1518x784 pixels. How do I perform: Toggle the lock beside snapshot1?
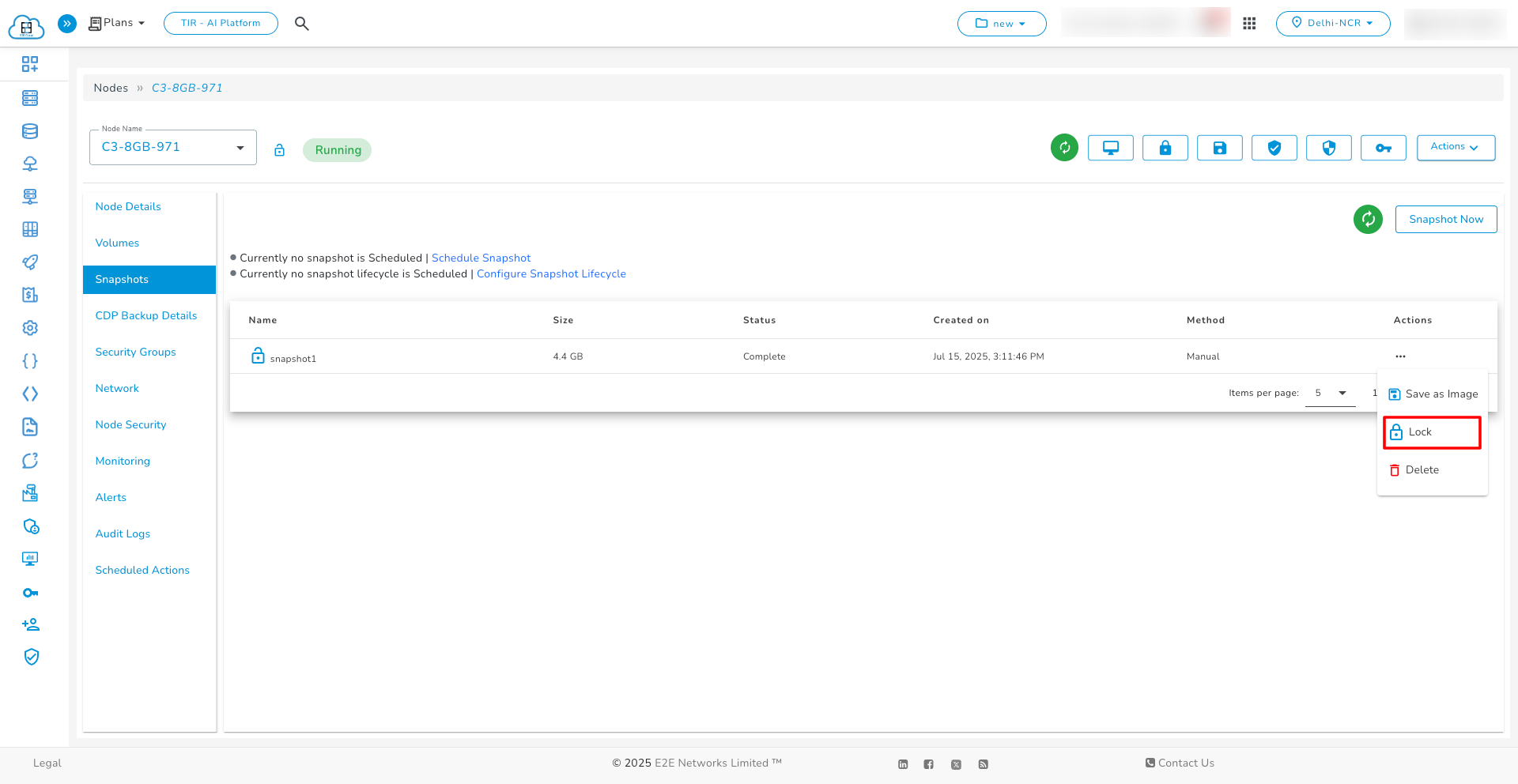(258, 356)
